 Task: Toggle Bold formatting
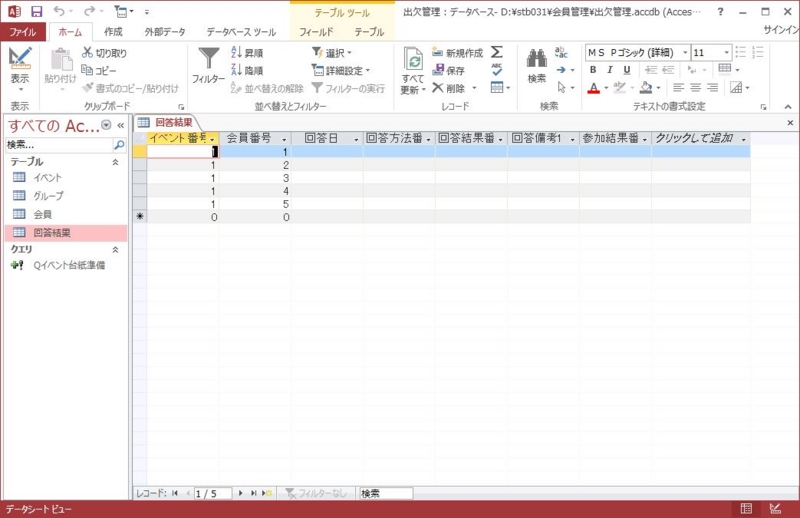pyautogui.click(x=593, y=69)
